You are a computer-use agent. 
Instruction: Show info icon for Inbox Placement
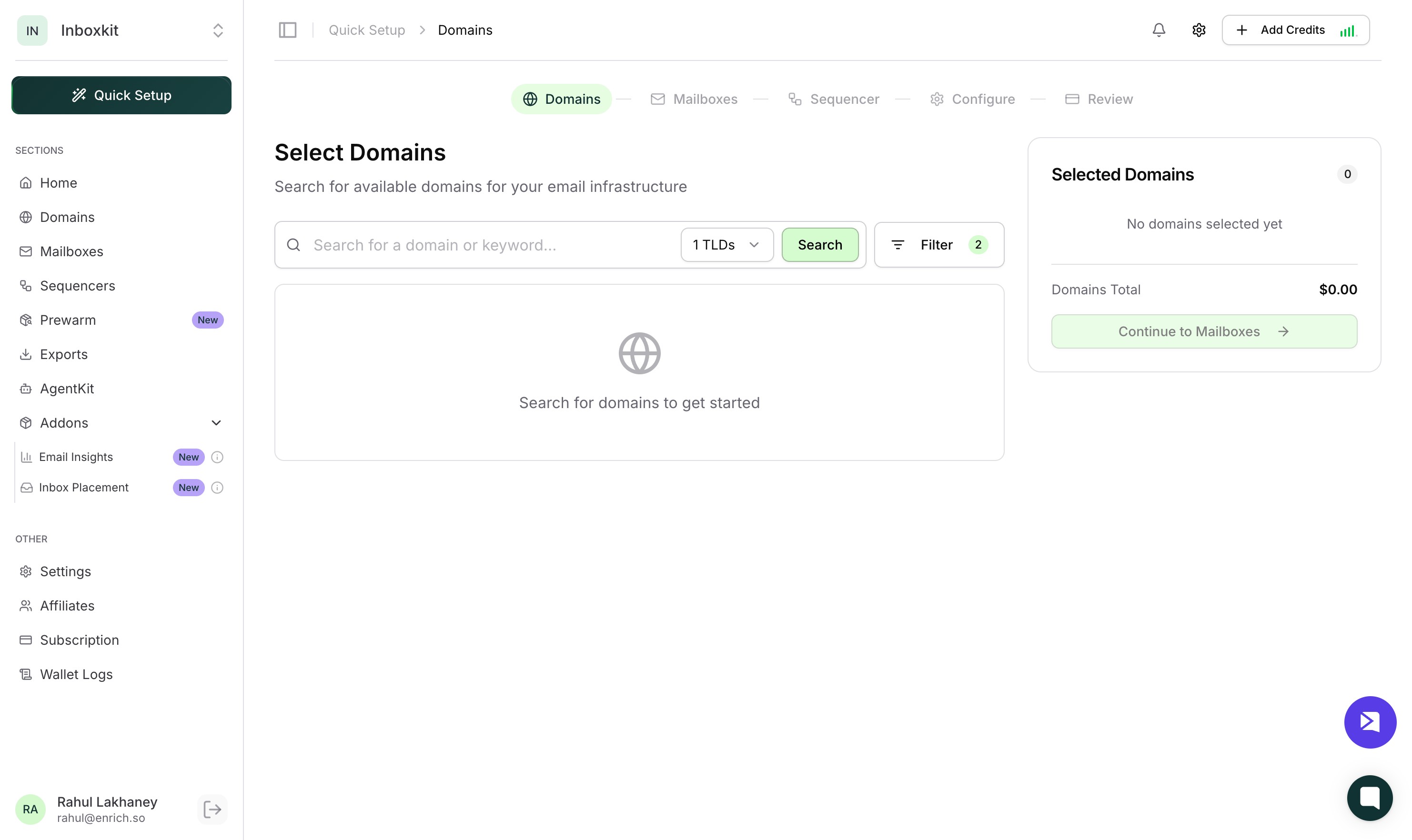click(x=217, y=487)
